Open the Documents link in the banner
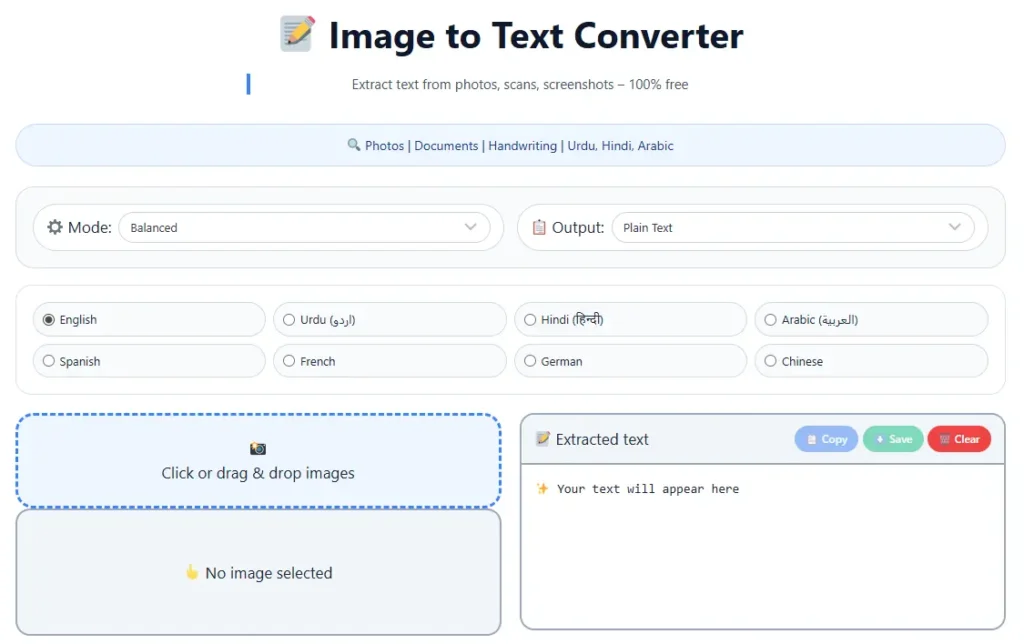 (446, 145)
